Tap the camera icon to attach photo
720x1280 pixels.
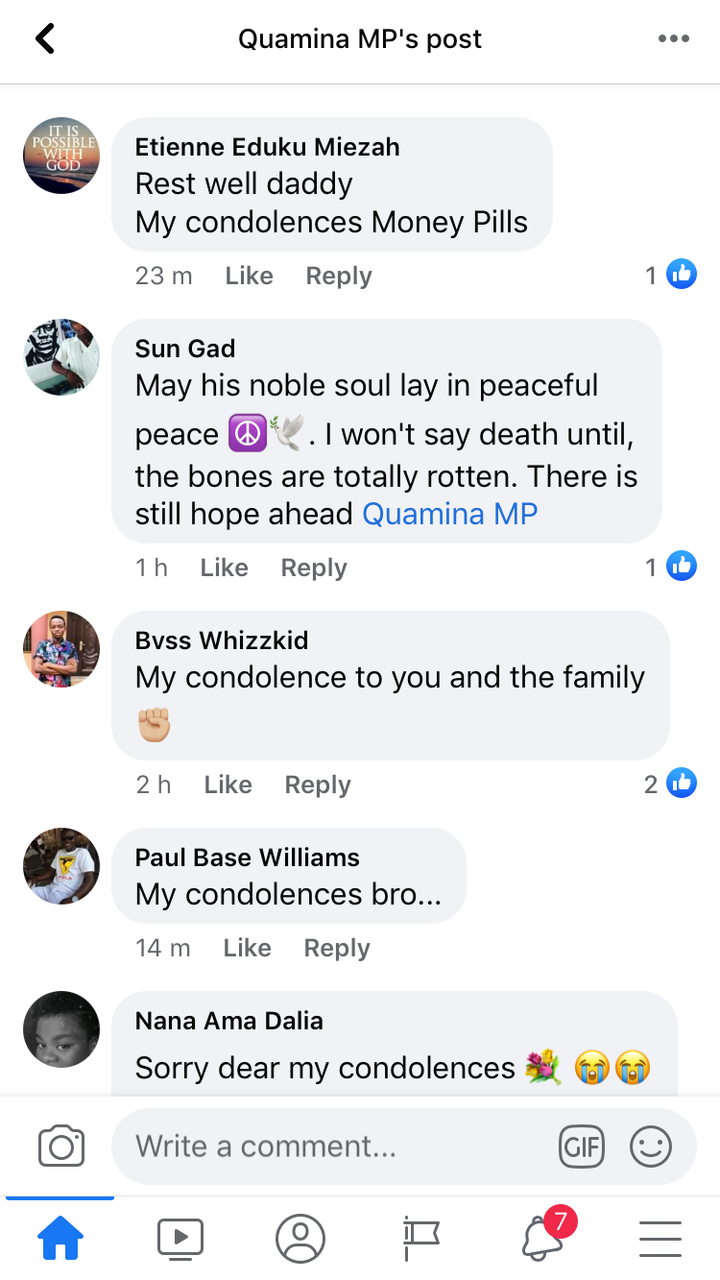61,1146
